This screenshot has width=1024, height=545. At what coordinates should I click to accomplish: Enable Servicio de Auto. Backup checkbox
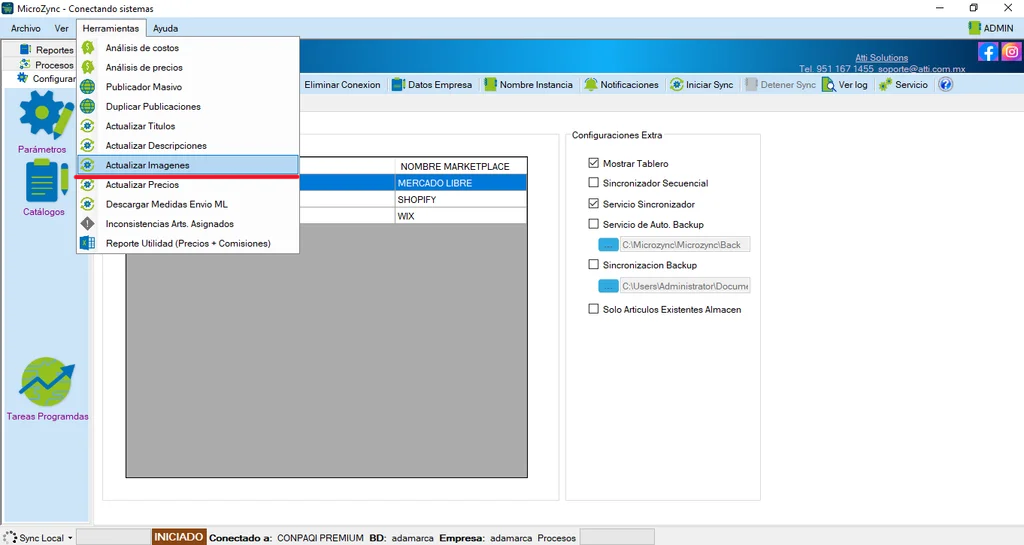click(594, 224)
